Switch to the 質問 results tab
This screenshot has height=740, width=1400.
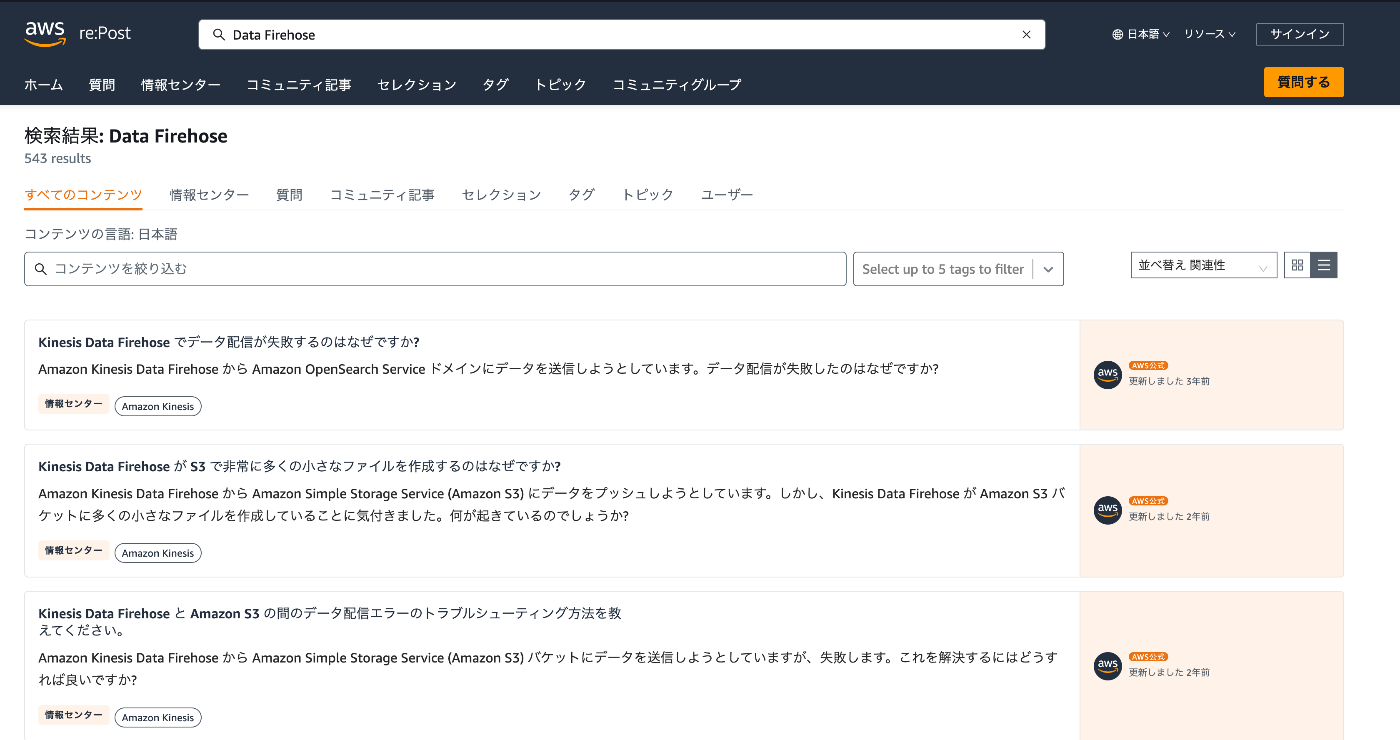pos(289,195)
